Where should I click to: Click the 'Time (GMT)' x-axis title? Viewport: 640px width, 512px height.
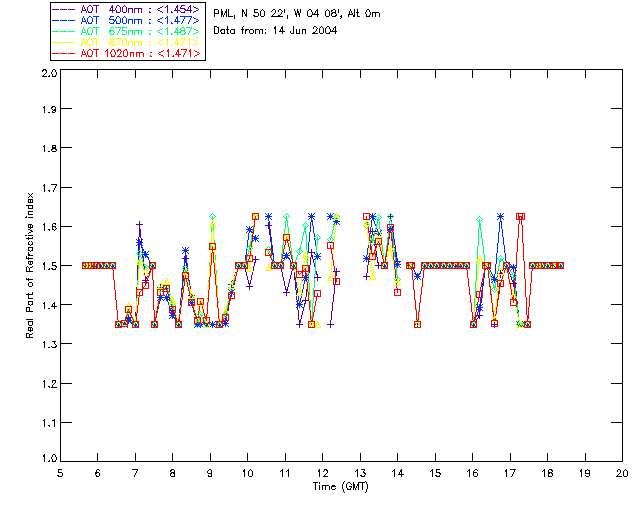point(341,487)
